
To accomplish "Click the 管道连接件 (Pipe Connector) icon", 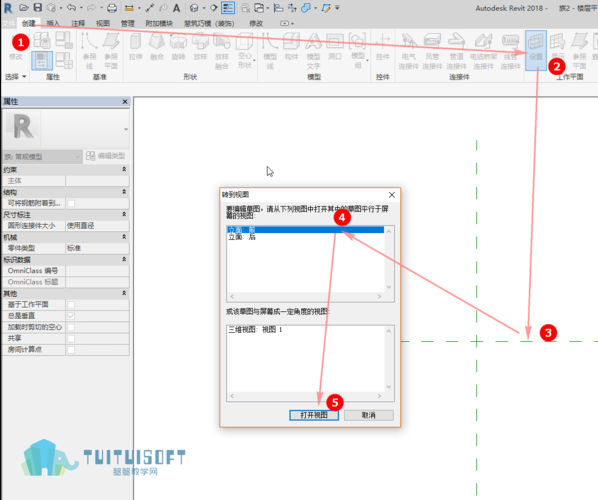I will 457,51.
